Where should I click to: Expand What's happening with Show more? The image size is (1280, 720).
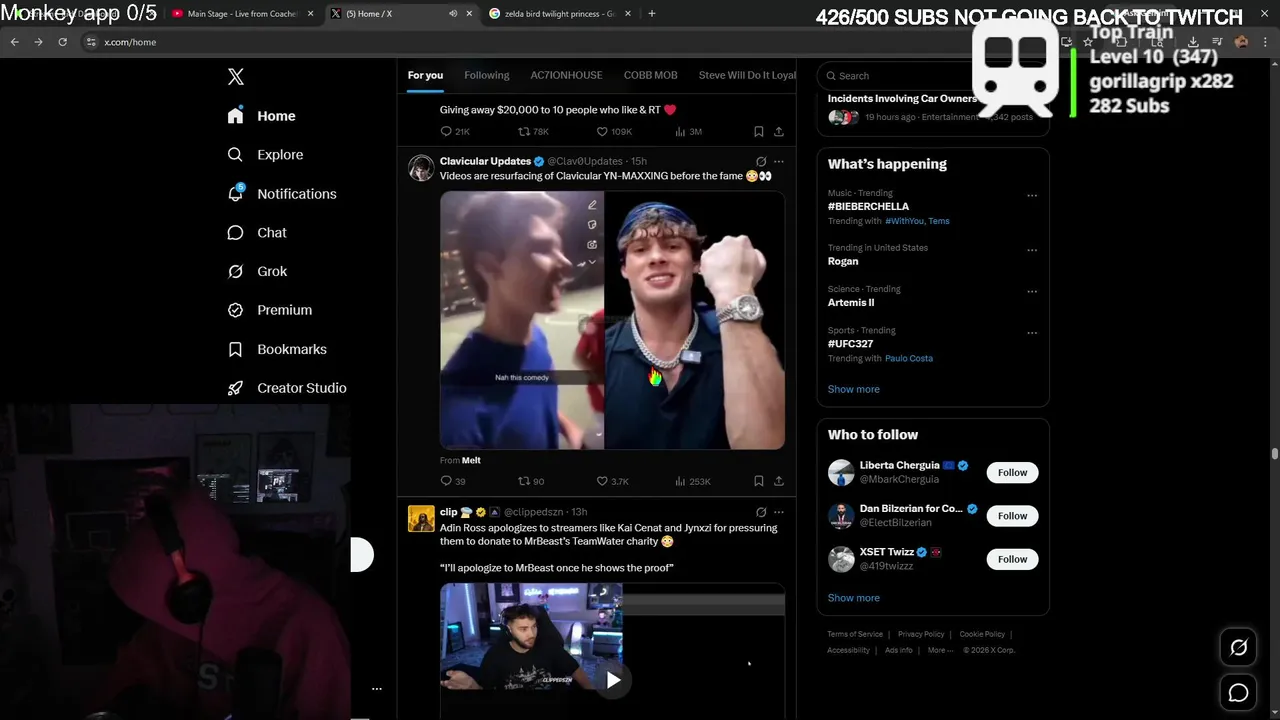pyautogui.click(x=853, y=389)
